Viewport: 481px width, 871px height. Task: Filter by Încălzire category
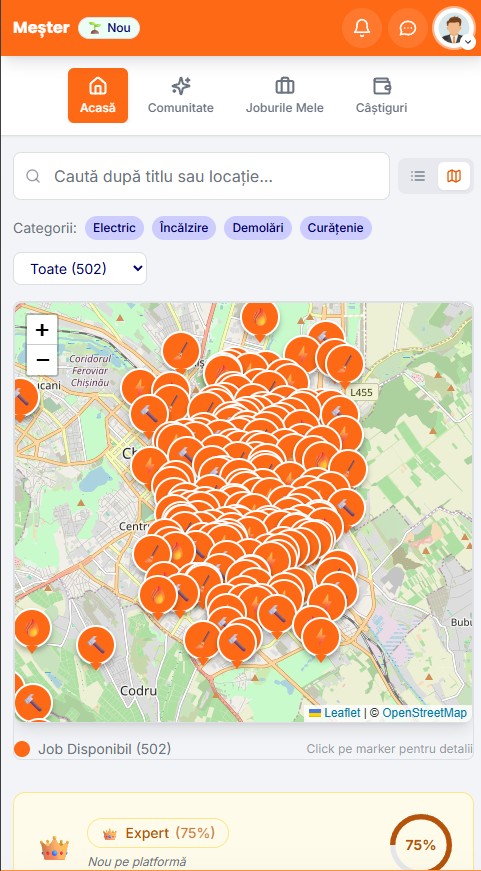click(184, 228)
